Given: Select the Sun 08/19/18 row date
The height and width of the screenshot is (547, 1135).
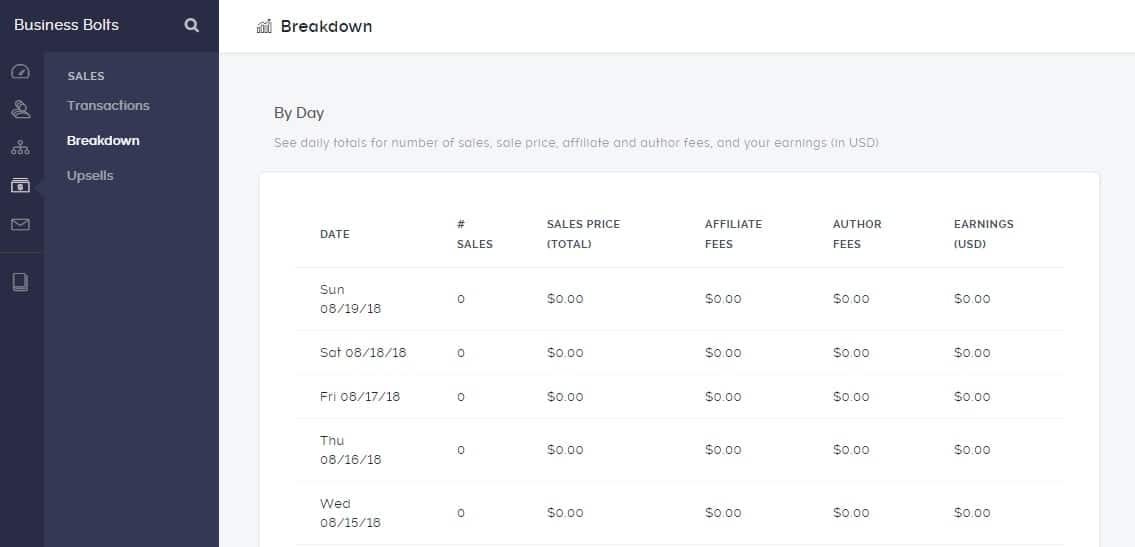Looking at the screenshot, I should pyautogui.click(x=350, y=299).
